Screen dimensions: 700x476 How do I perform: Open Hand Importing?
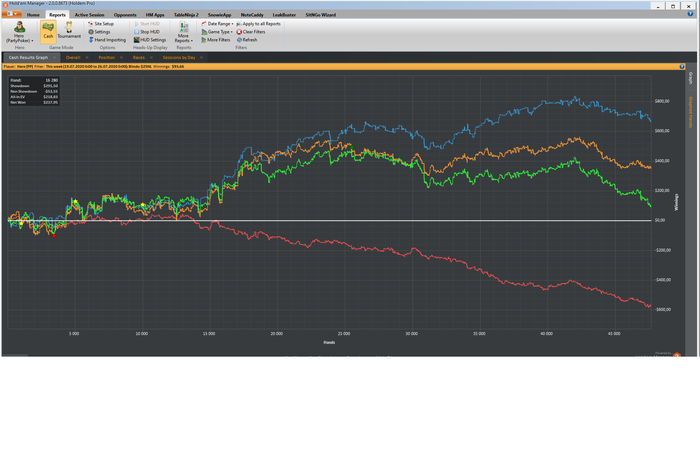click(108, 40)
